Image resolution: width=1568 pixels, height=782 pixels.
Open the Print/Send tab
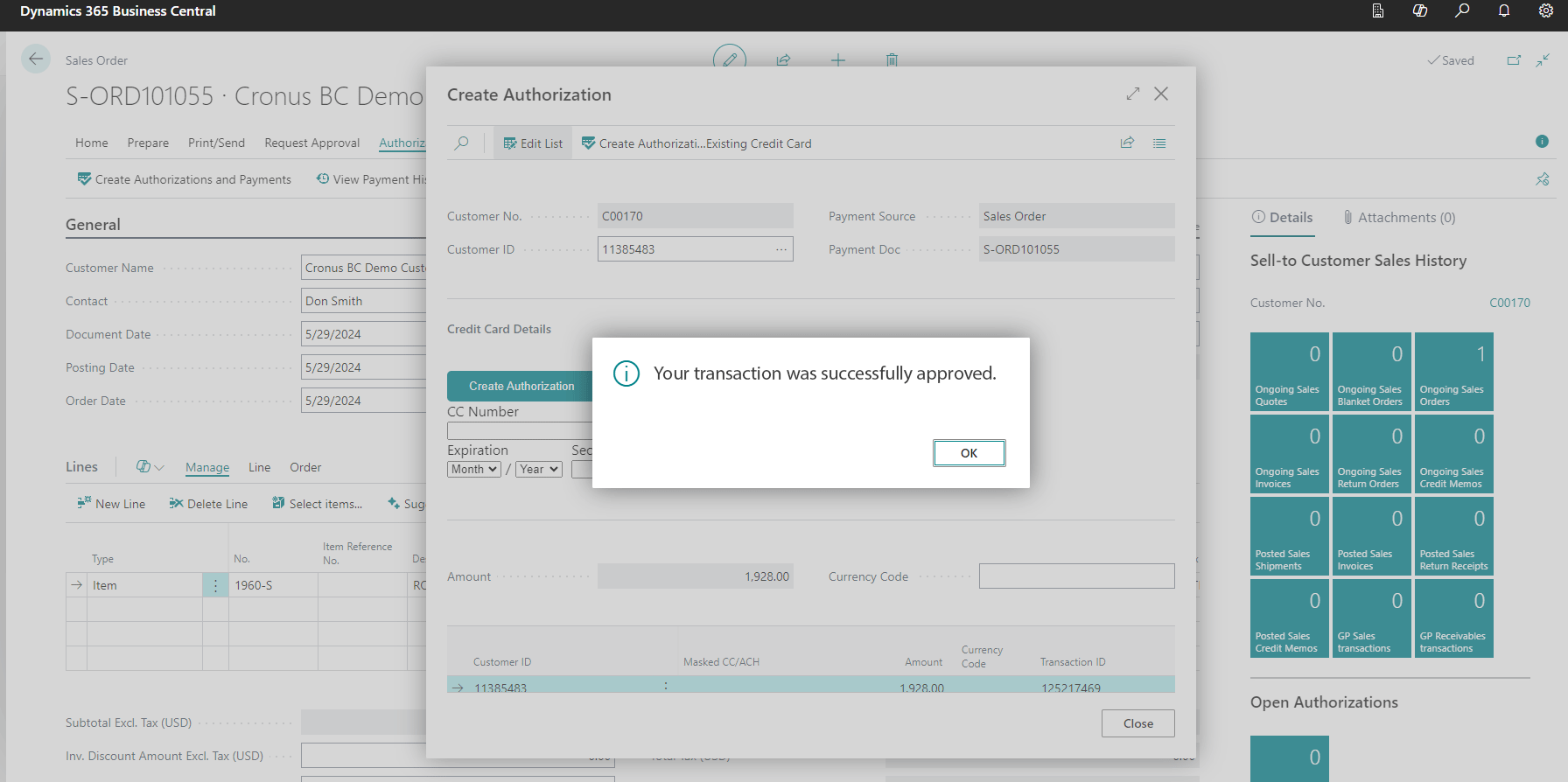216,143
